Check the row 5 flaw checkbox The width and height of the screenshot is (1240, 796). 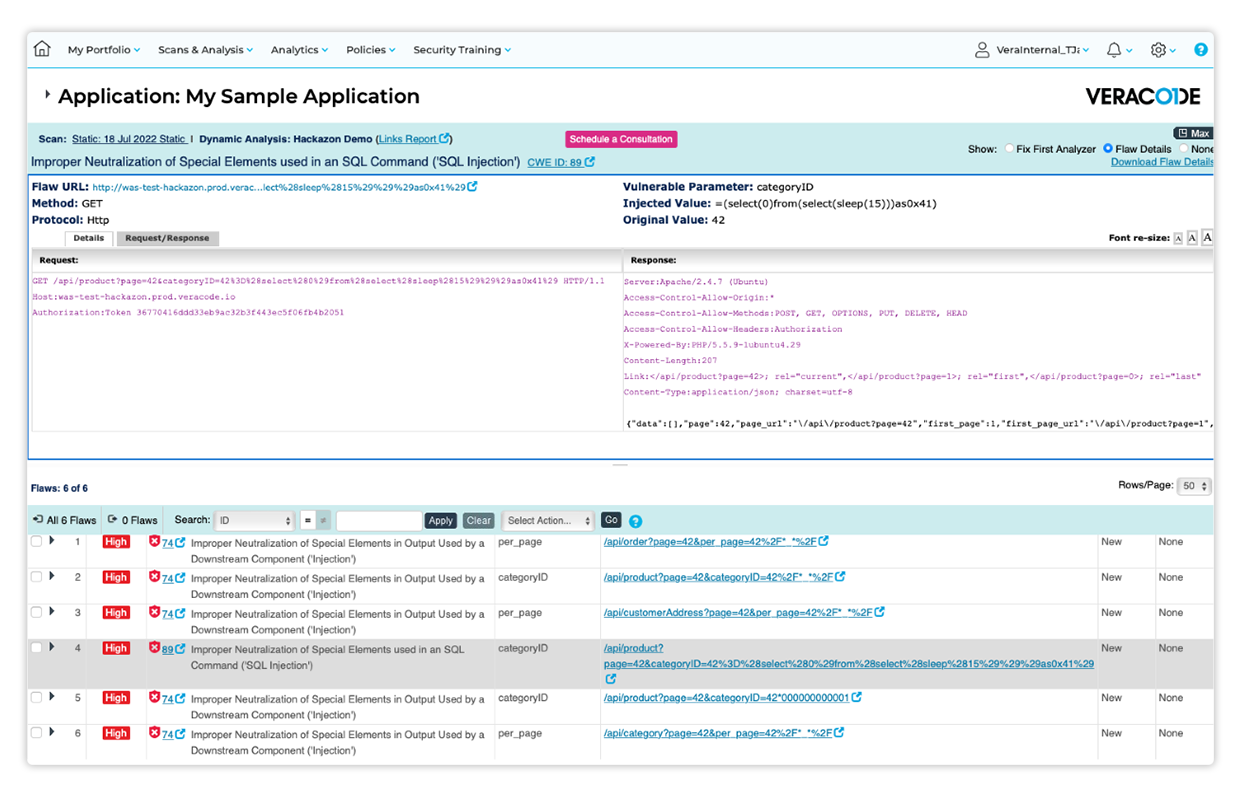37,698
